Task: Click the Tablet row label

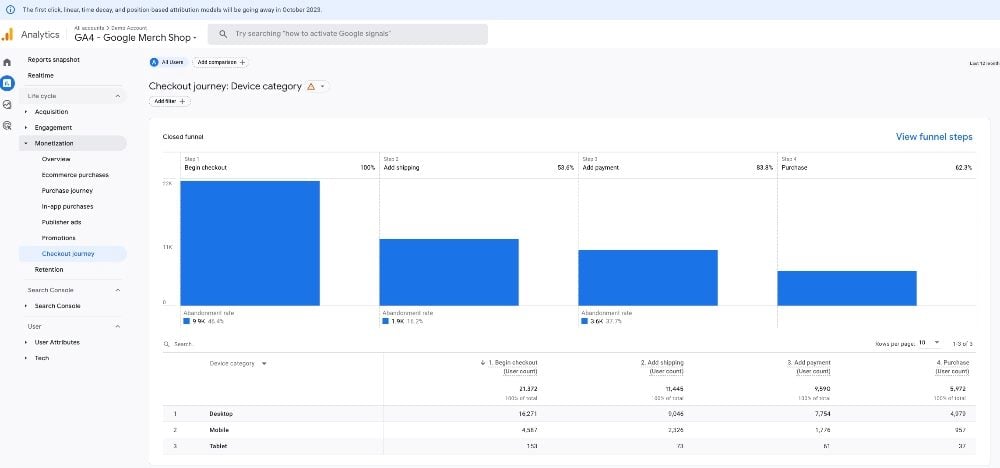Action: (218, 446)
